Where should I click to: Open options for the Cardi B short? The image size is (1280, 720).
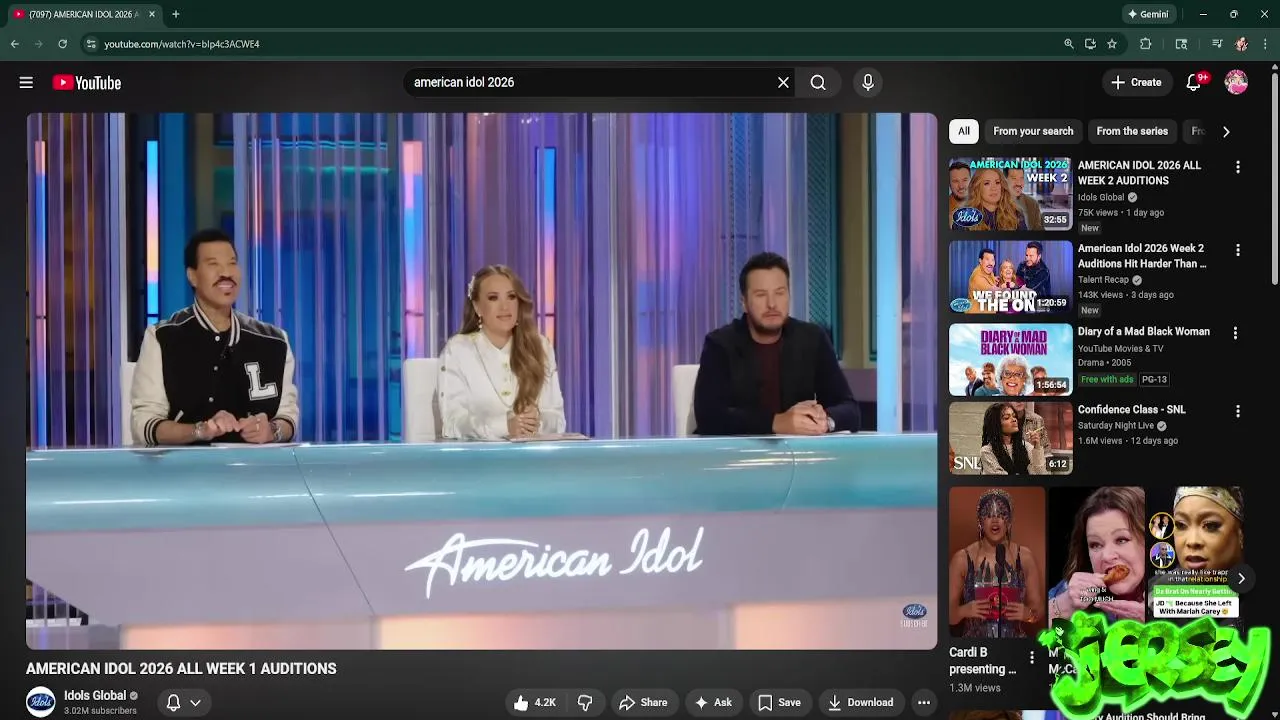pos(1032,658)
